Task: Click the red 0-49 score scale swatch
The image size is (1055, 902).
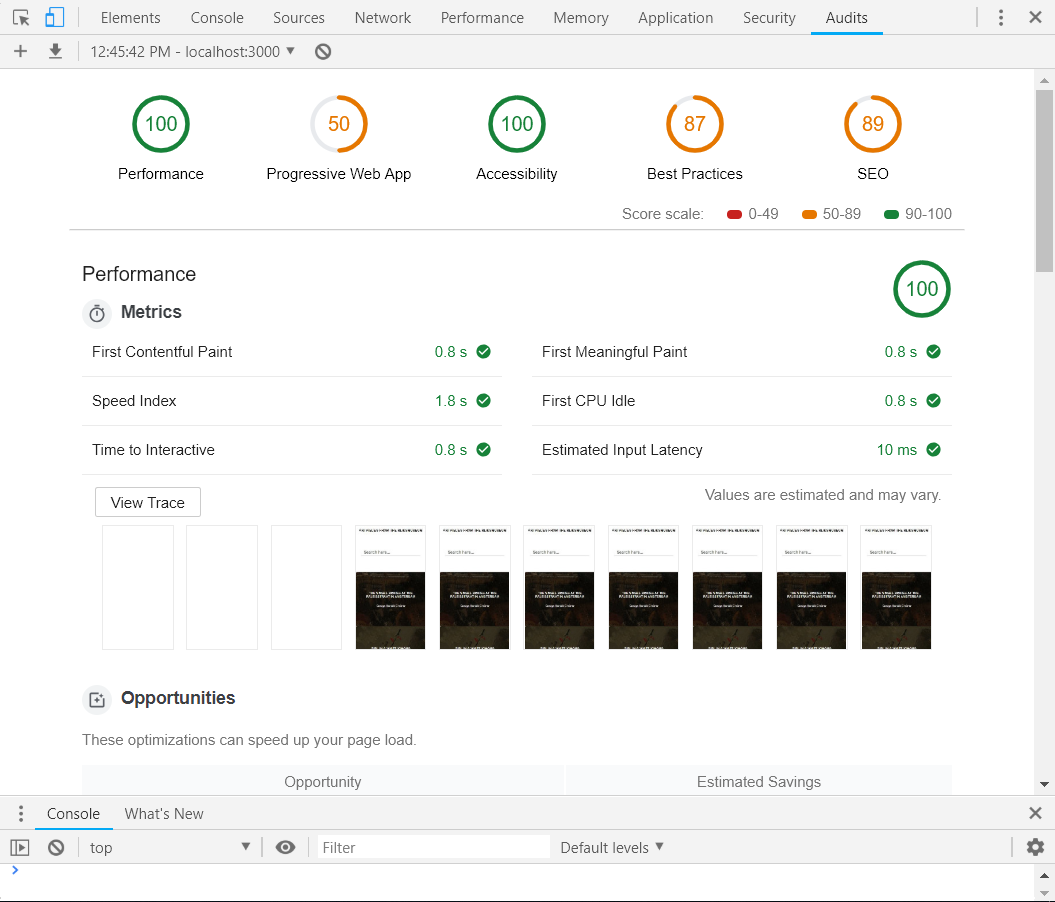Action: (735, 215)
